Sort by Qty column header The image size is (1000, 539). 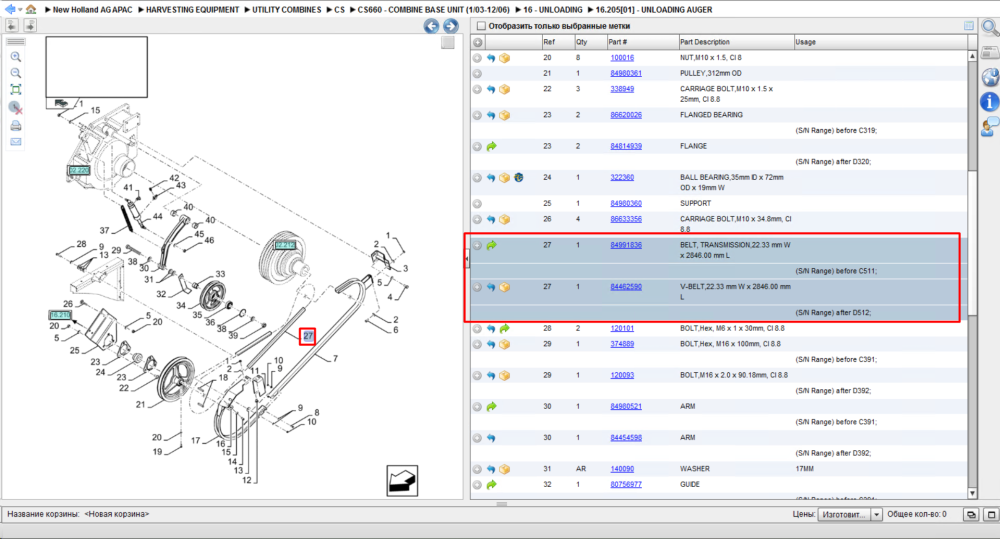pyautogui.click(x=589, y=42)
